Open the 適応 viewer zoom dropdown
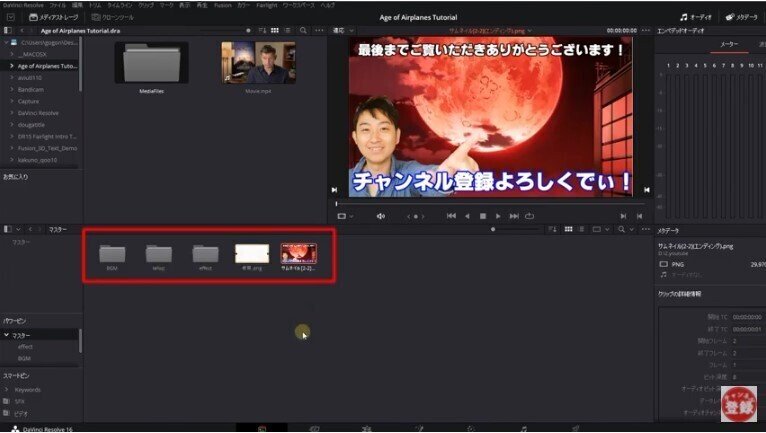 click(343, 30)
